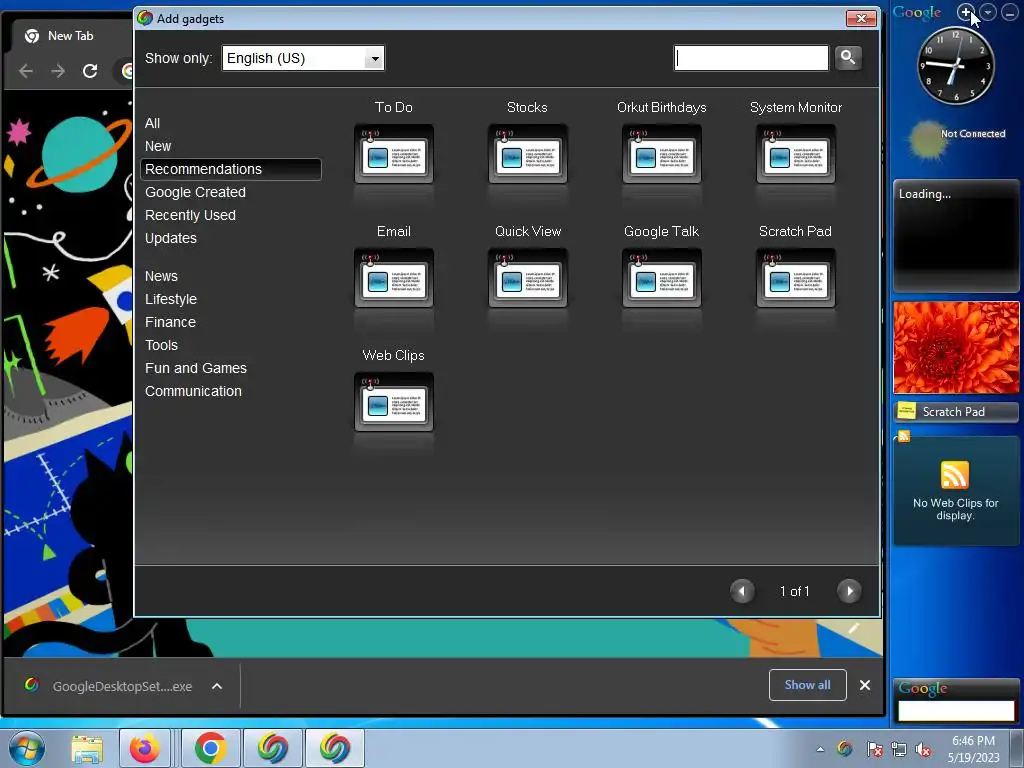This screenshot has height=768, width=1024.
Task: Click the volume icon in system tray
Action: [x=923, y=750]
